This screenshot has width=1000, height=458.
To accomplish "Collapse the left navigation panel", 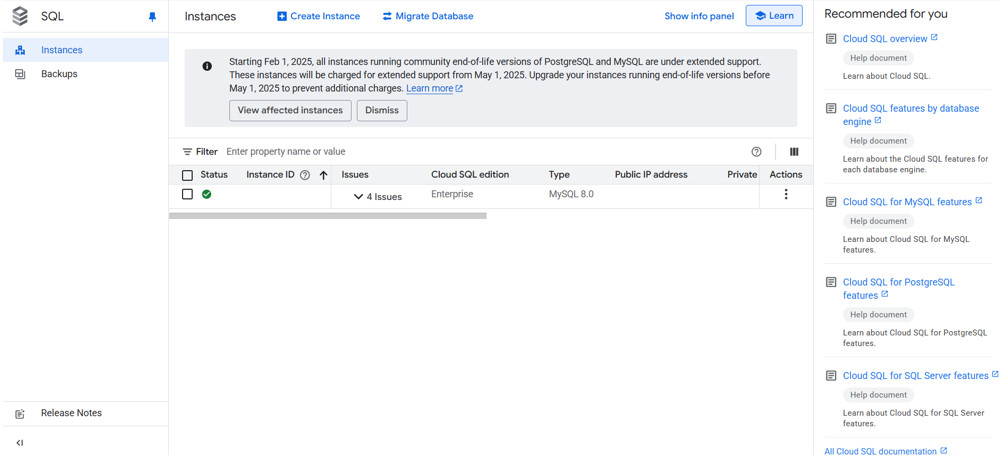I will 20,442.
